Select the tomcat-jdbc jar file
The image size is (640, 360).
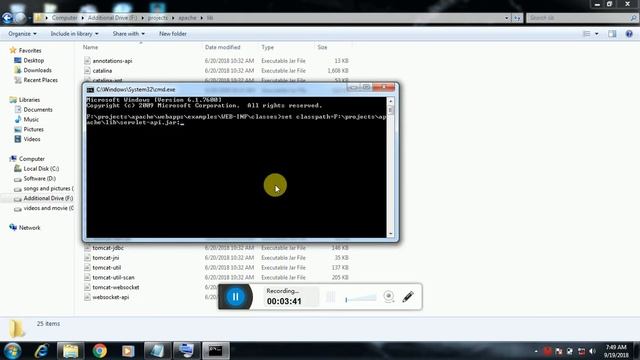tap(108, 248)
